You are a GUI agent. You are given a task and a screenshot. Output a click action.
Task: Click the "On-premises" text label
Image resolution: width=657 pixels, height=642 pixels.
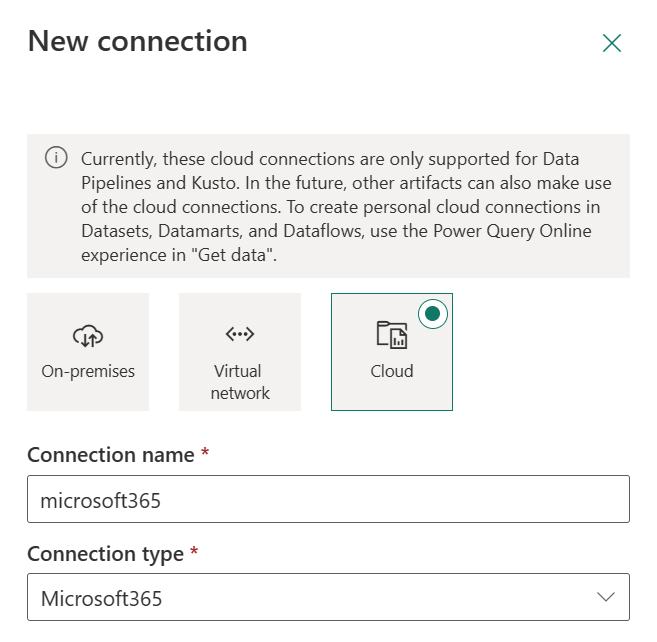pyautogui.click(x=88, y=371)
